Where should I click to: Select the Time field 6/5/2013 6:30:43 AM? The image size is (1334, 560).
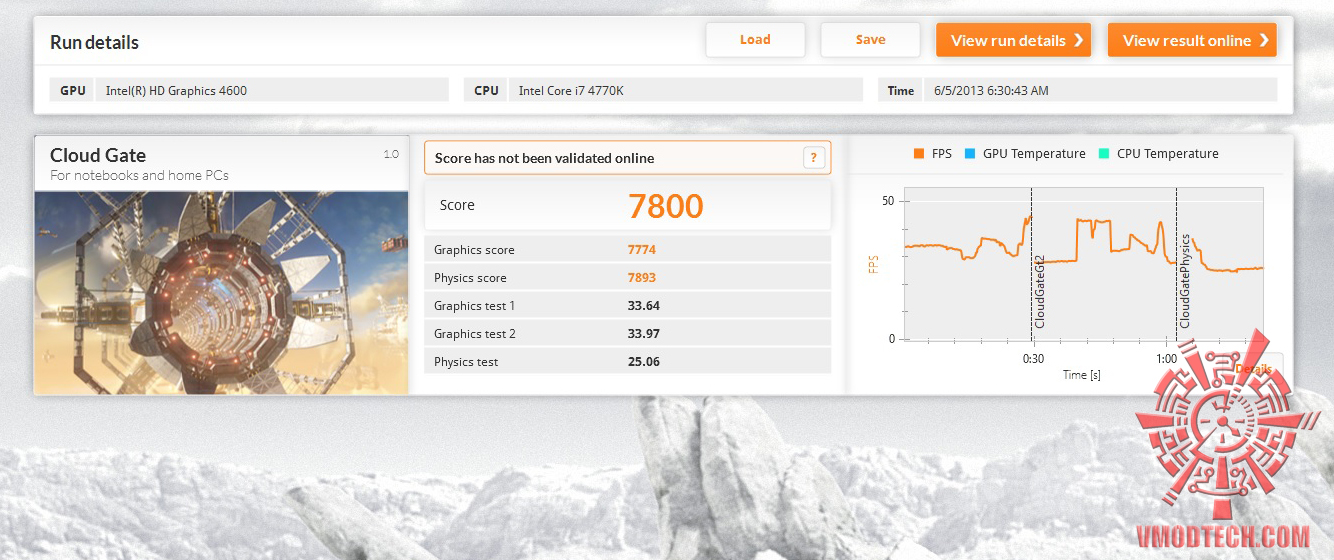tap(1100, 90)
